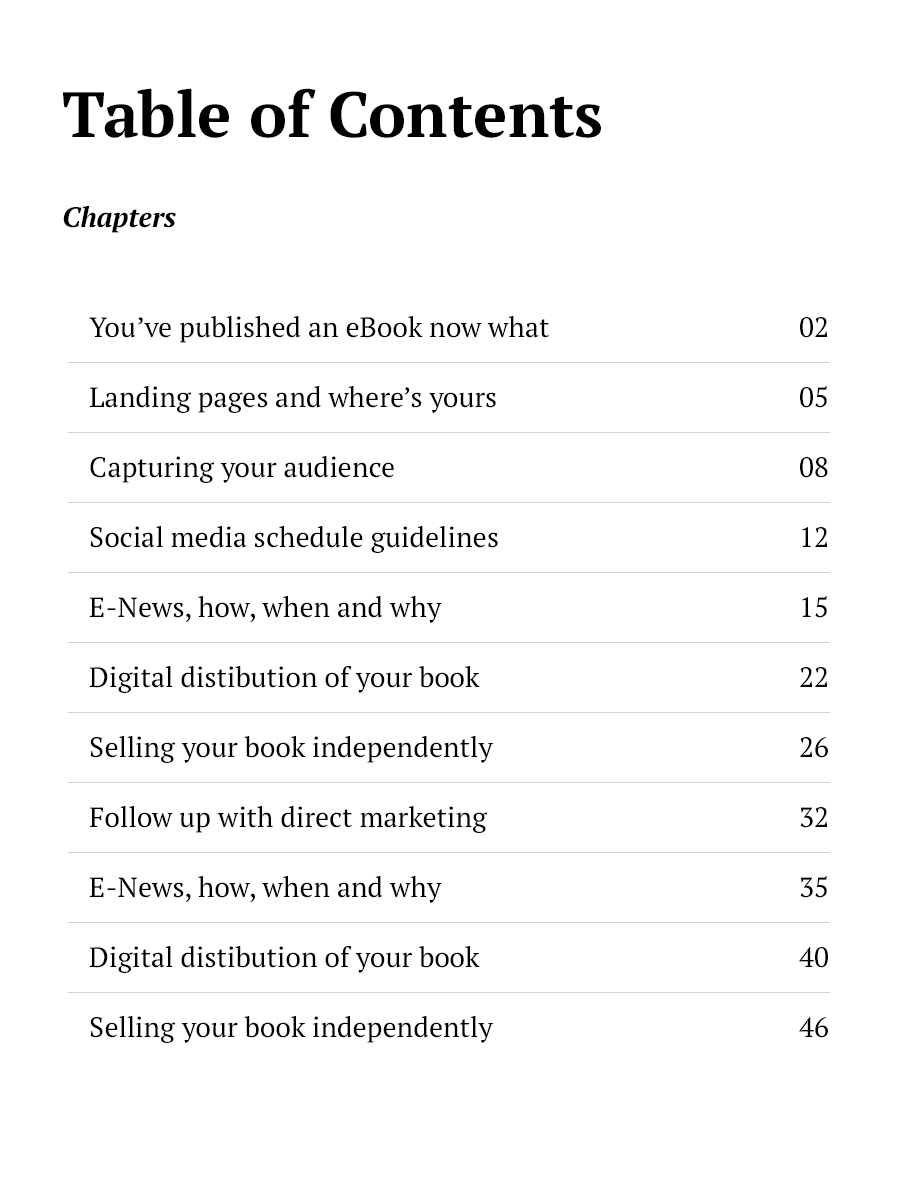The height and width of the screenshot is (1200, 900).
Task: Open last "Selling your book independently" entry, page 46
Action: pyautogui.click(x=291, y=1028)
